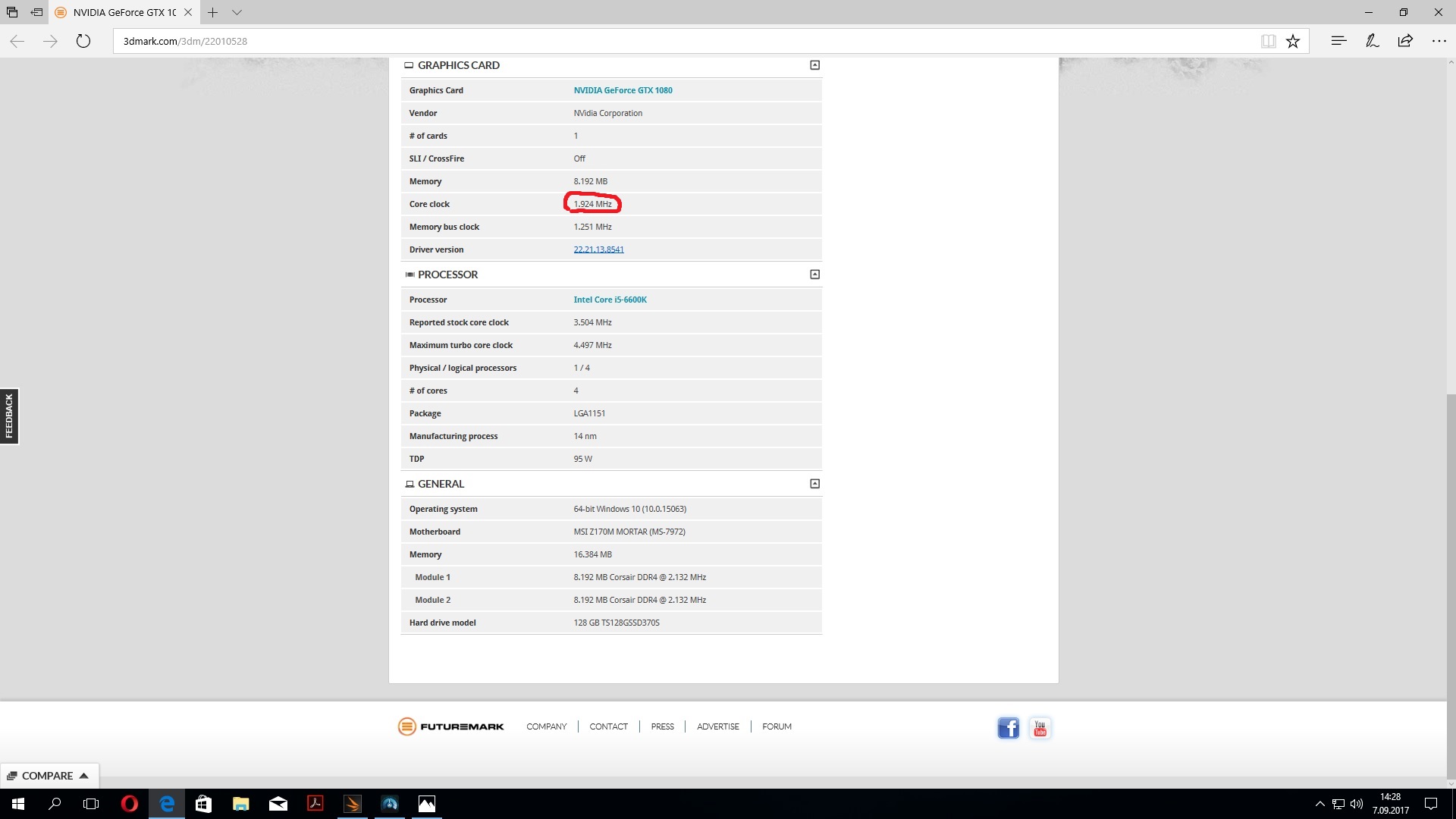Select the NVIDIA GeForce GTX 10 tab
Screen dimensions: 1456x819
pyautogui.click(x=124, y=12)
